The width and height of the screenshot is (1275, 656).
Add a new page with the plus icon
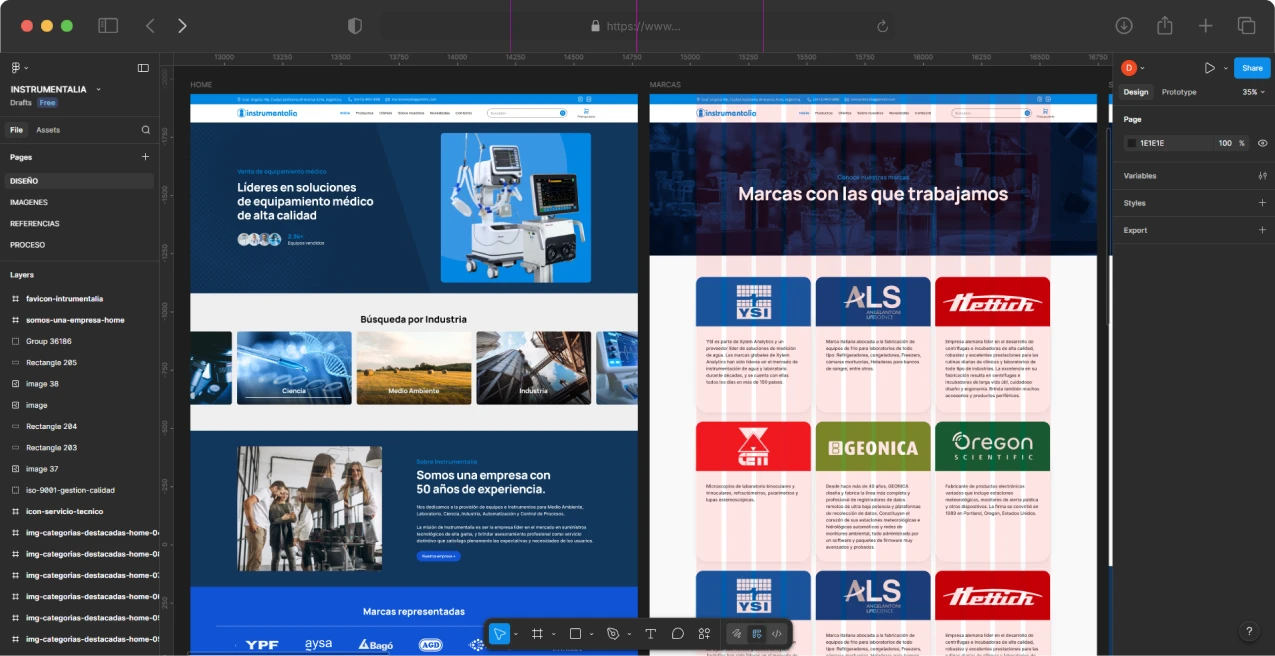coord(145,157)
